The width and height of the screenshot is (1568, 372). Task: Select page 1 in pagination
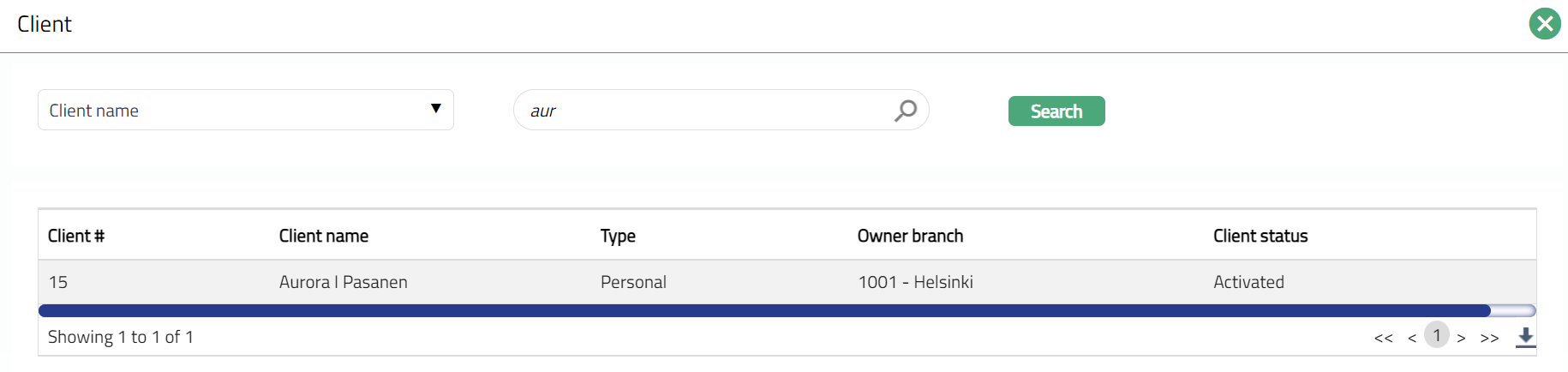pos(1437,335)
